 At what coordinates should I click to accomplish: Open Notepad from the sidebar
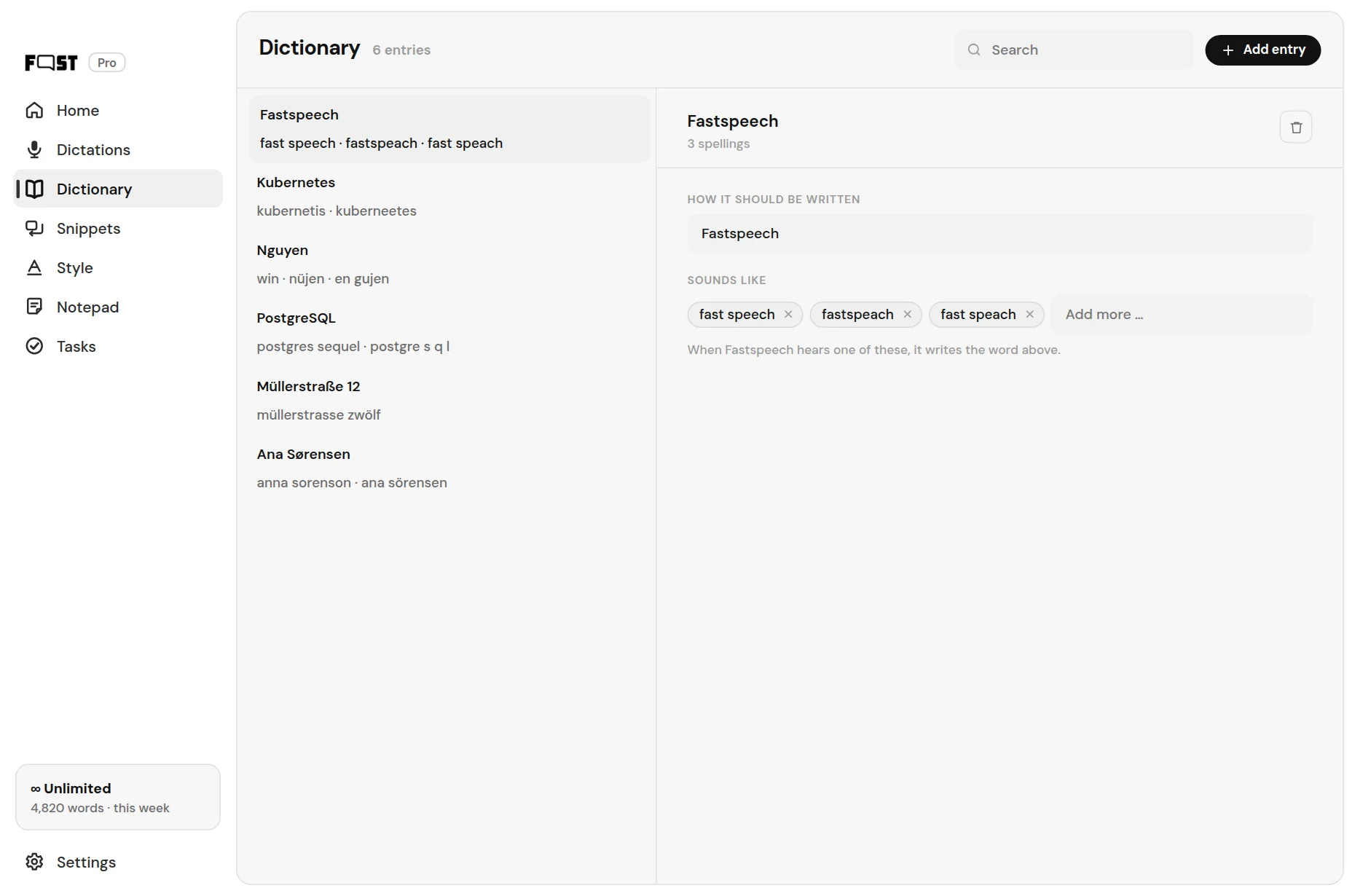tap(119, 307)
